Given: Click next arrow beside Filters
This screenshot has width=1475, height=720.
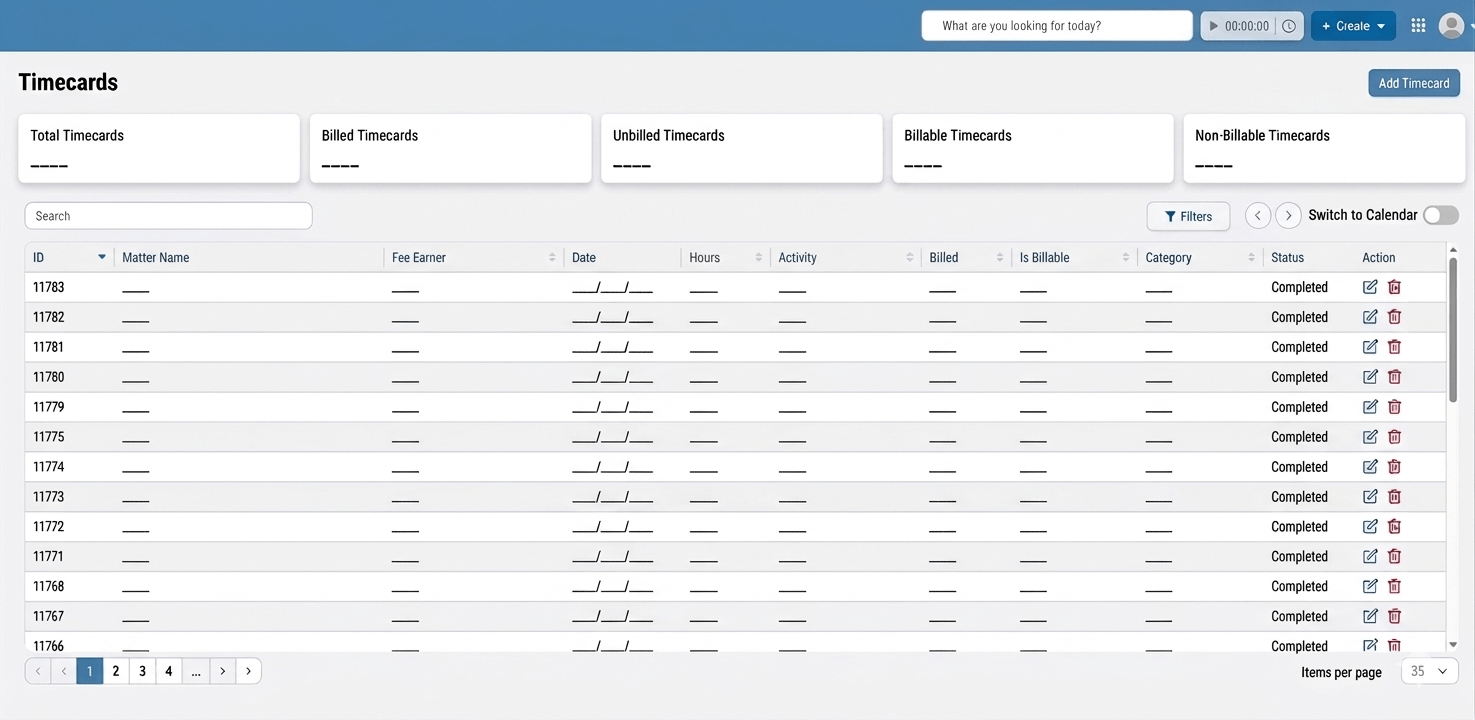Looking at the screenshot, I should point(1288,215).
